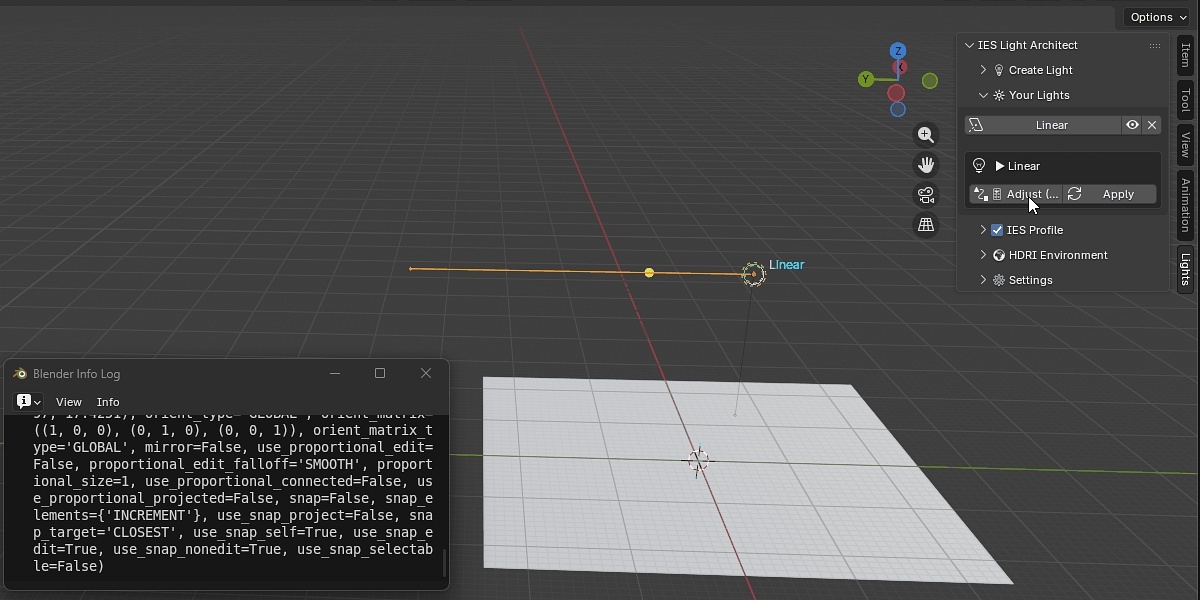
Task: Open the info editor type icon
Action: click(27, 401)
